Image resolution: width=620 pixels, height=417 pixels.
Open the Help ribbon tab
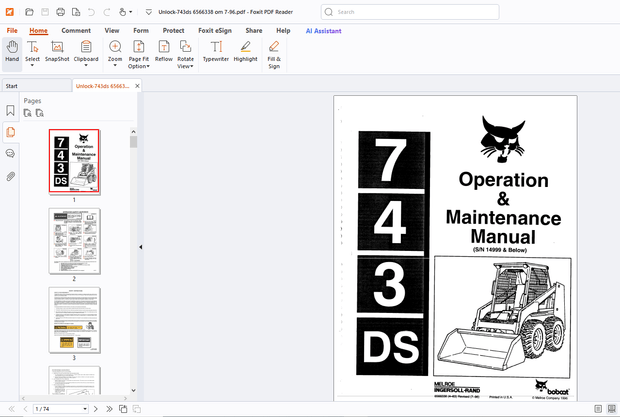pos(283,30)
